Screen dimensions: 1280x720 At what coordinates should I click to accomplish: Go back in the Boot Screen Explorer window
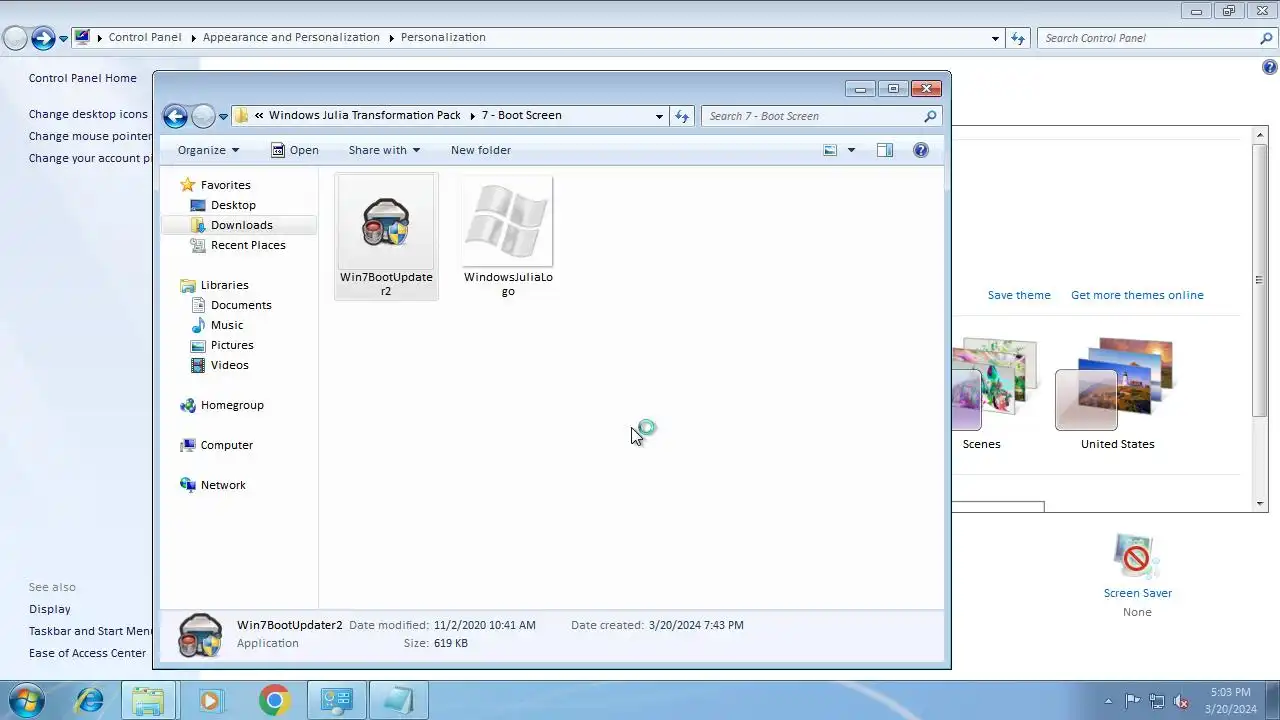175,116
